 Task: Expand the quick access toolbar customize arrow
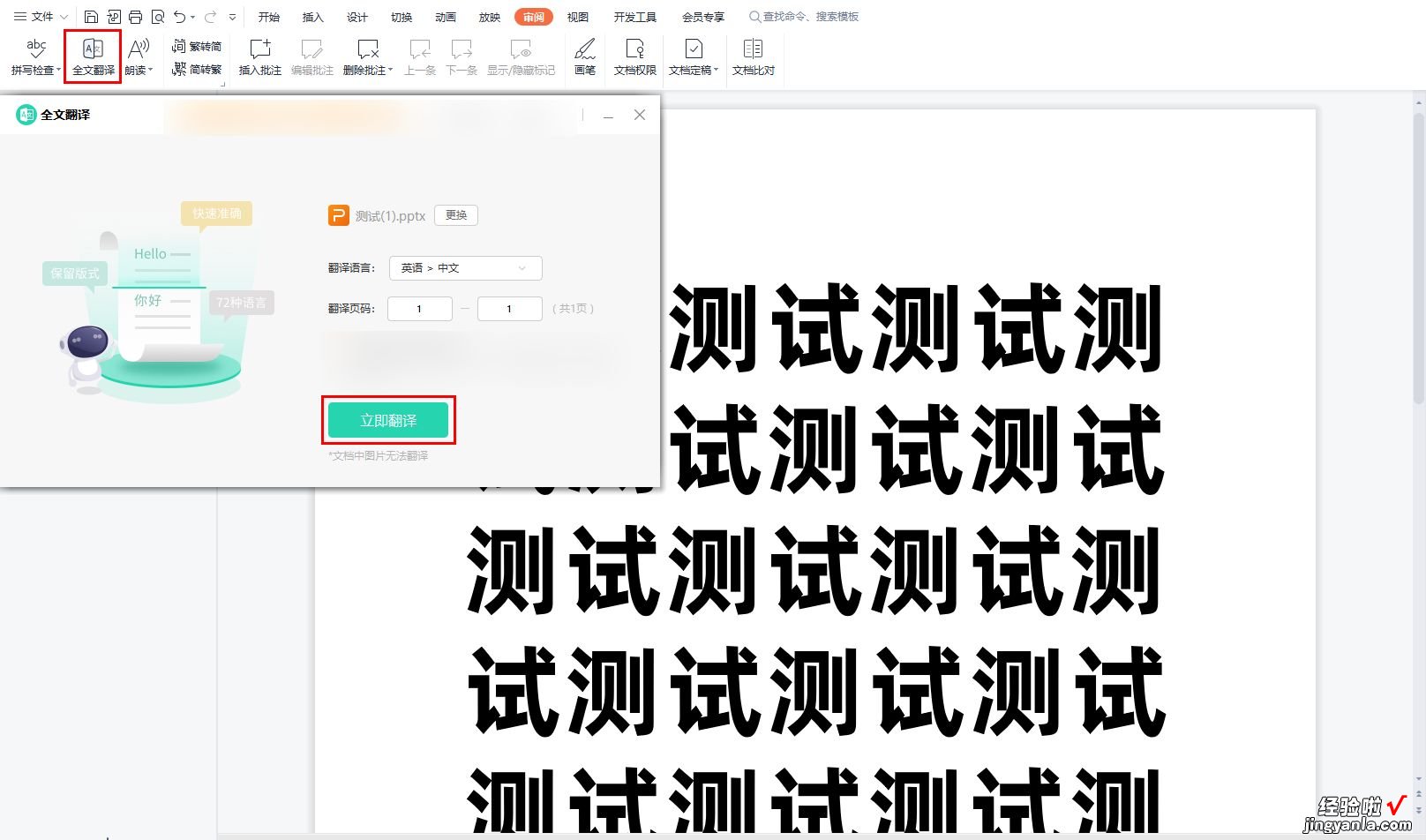232,17
